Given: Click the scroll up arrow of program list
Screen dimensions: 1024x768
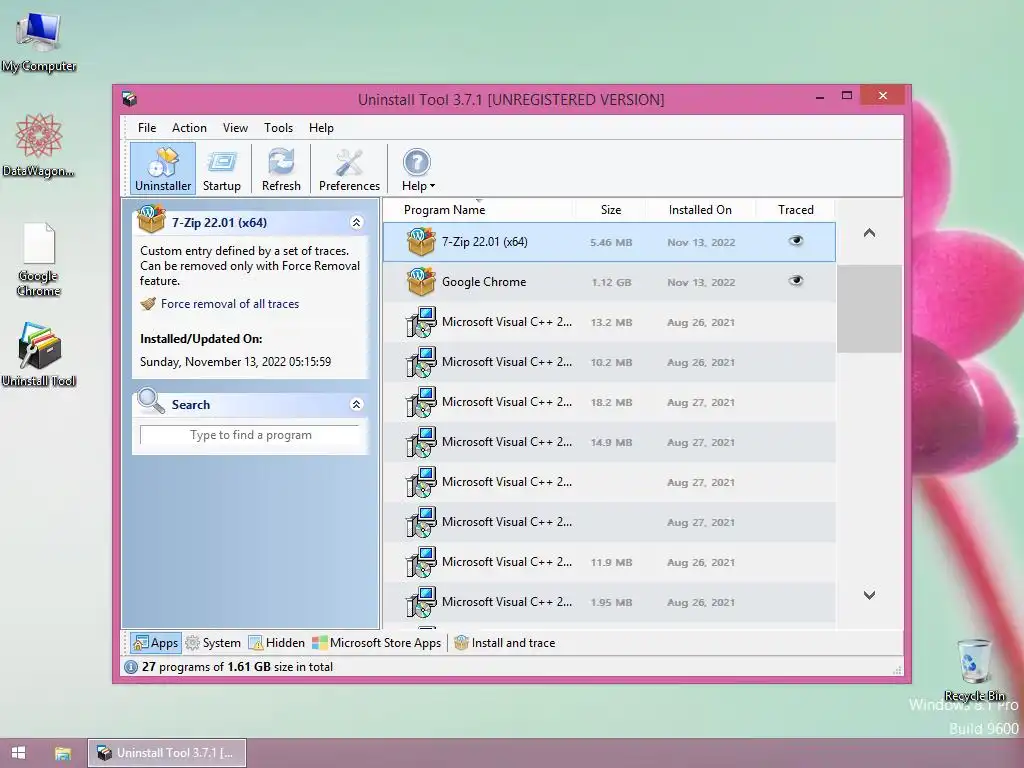Looking at the screenshot, I should pyautogui.click(x=869, y=232).
